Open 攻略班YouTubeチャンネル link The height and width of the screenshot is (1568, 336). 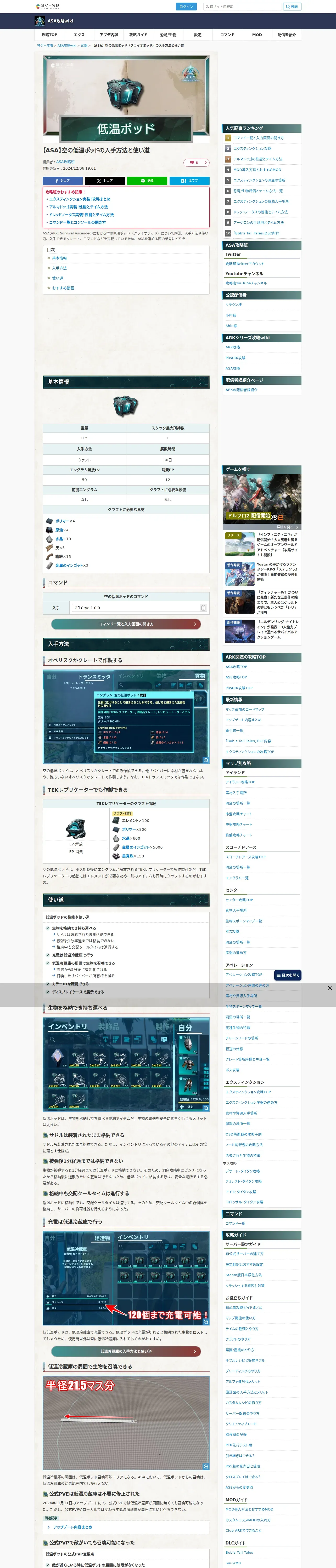pyautogui.click(x=246, y=283)
